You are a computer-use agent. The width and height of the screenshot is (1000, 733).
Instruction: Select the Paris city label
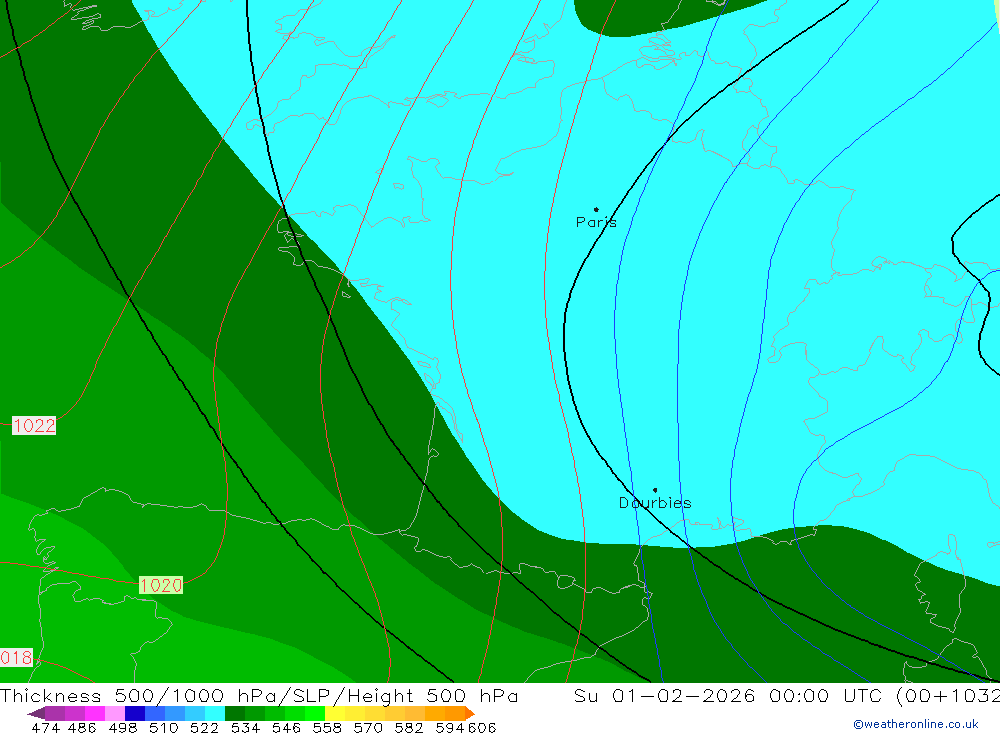pyautogui.click(x=596, y=222)
